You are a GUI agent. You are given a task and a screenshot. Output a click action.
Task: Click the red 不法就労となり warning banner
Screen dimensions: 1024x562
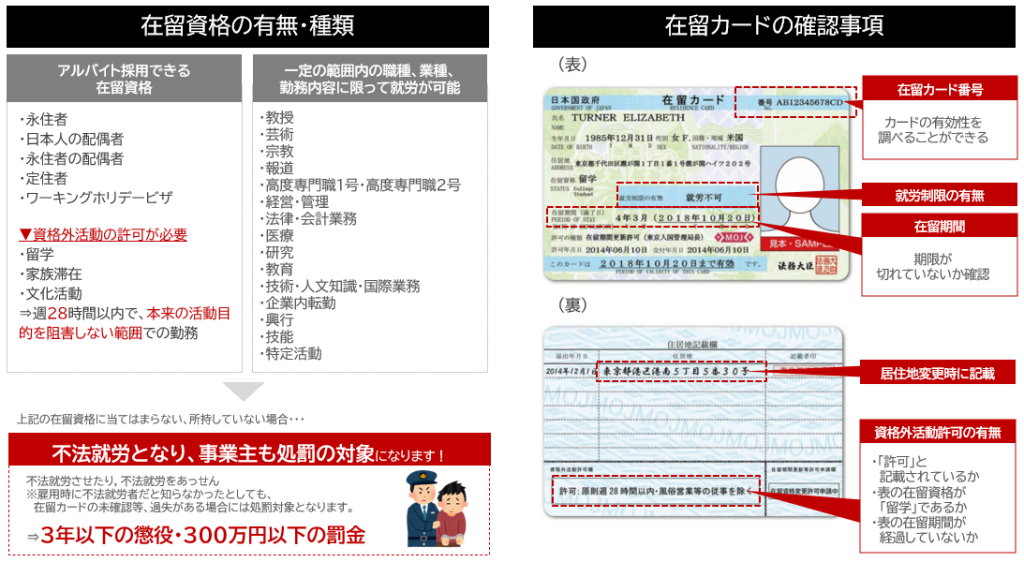(x=249, y=450)
